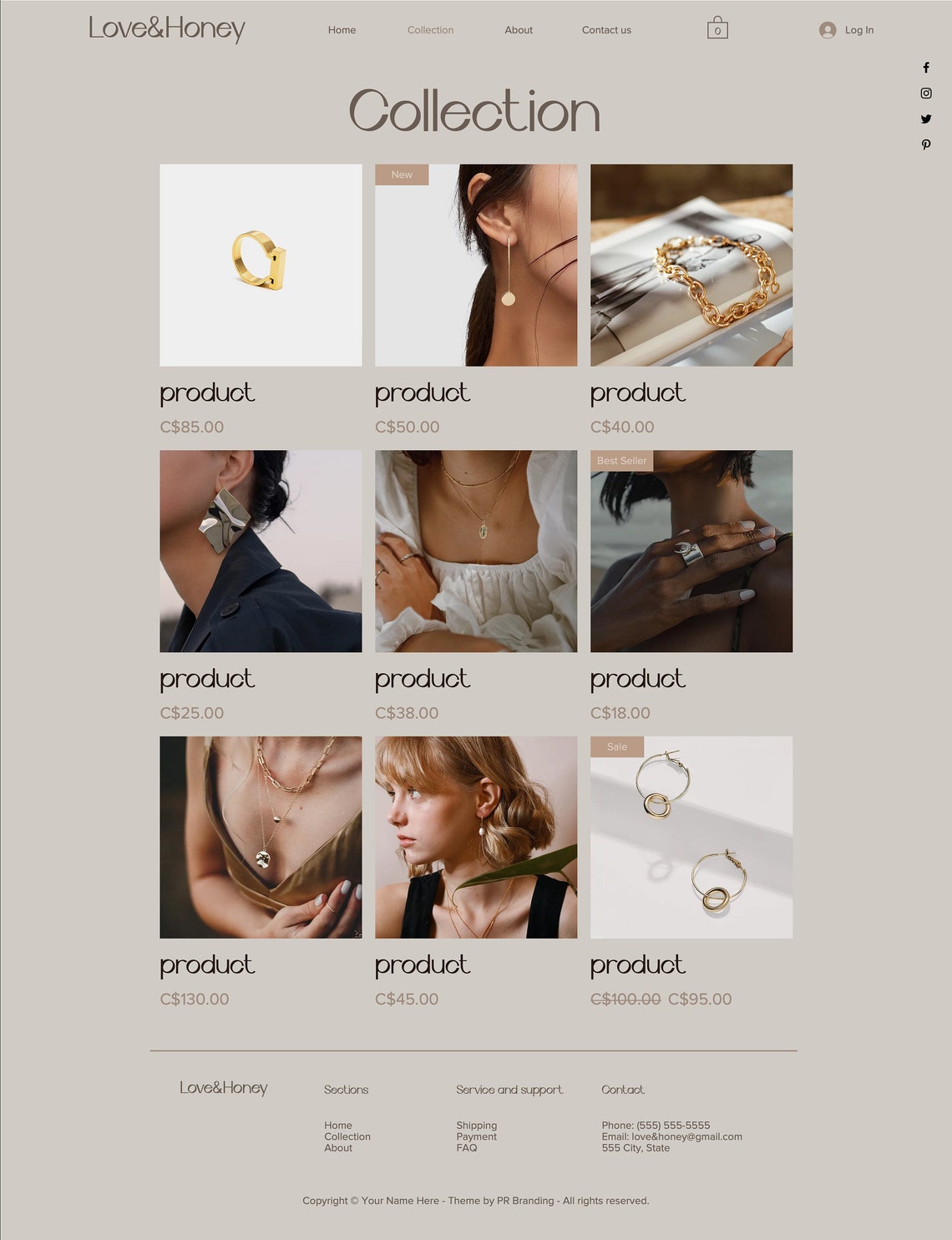Image resolution: width=952 pixels, height=1240 pixels.
Task: Open the gold ring product thumbnail
Action: (261, 265)
